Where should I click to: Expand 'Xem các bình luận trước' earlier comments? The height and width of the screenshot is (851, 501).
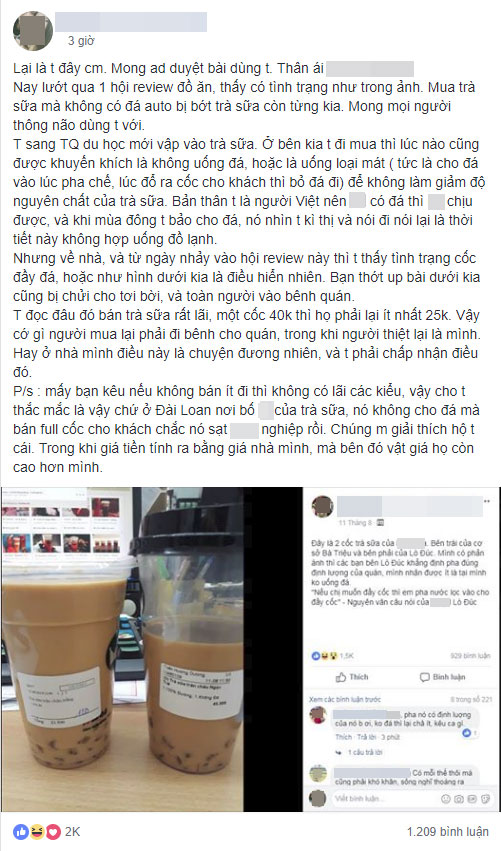click(345, 699)
